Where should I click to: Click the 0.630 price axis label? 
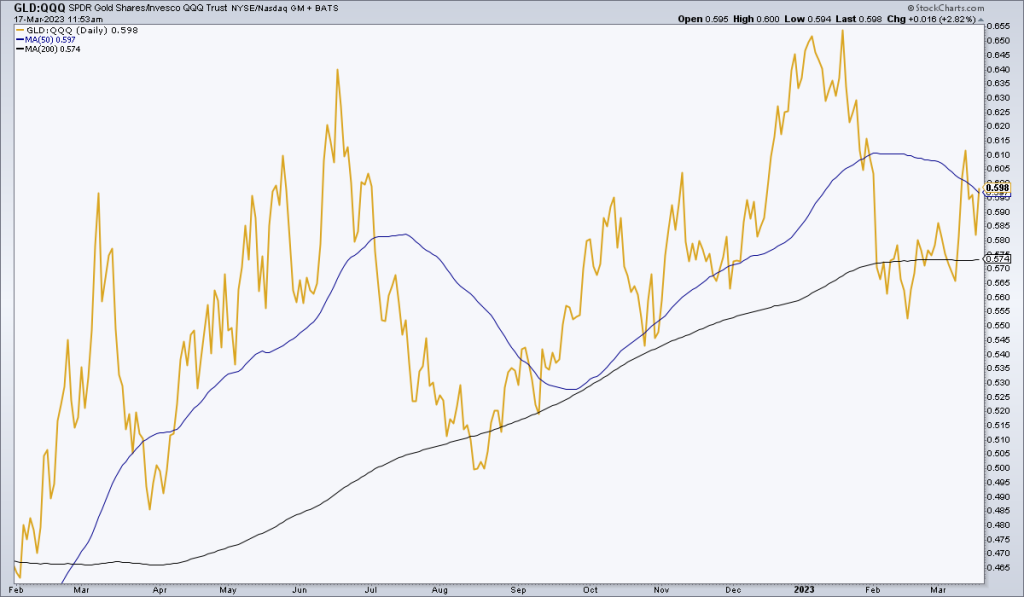1000,98
